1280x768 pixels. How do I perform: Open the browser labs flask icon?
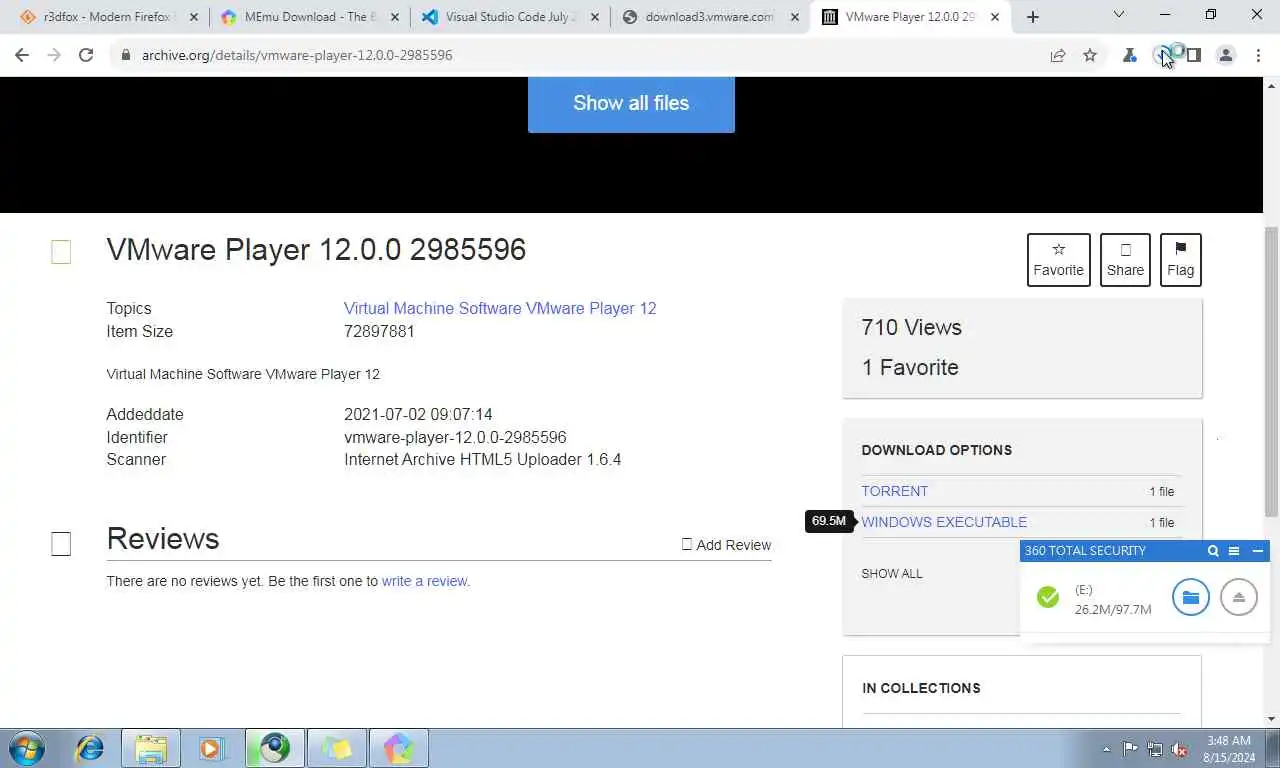[1130, 55]
